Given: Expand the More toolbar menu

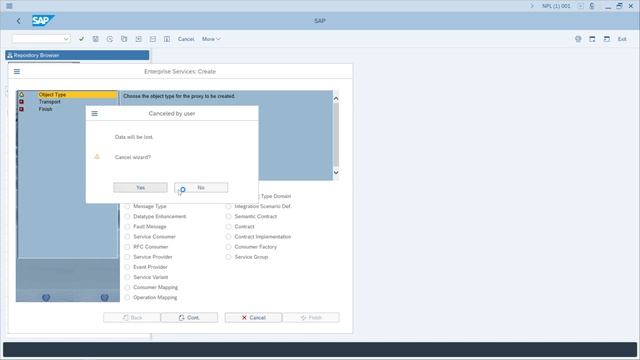Looking at the screenshot, I should (211, 39).
